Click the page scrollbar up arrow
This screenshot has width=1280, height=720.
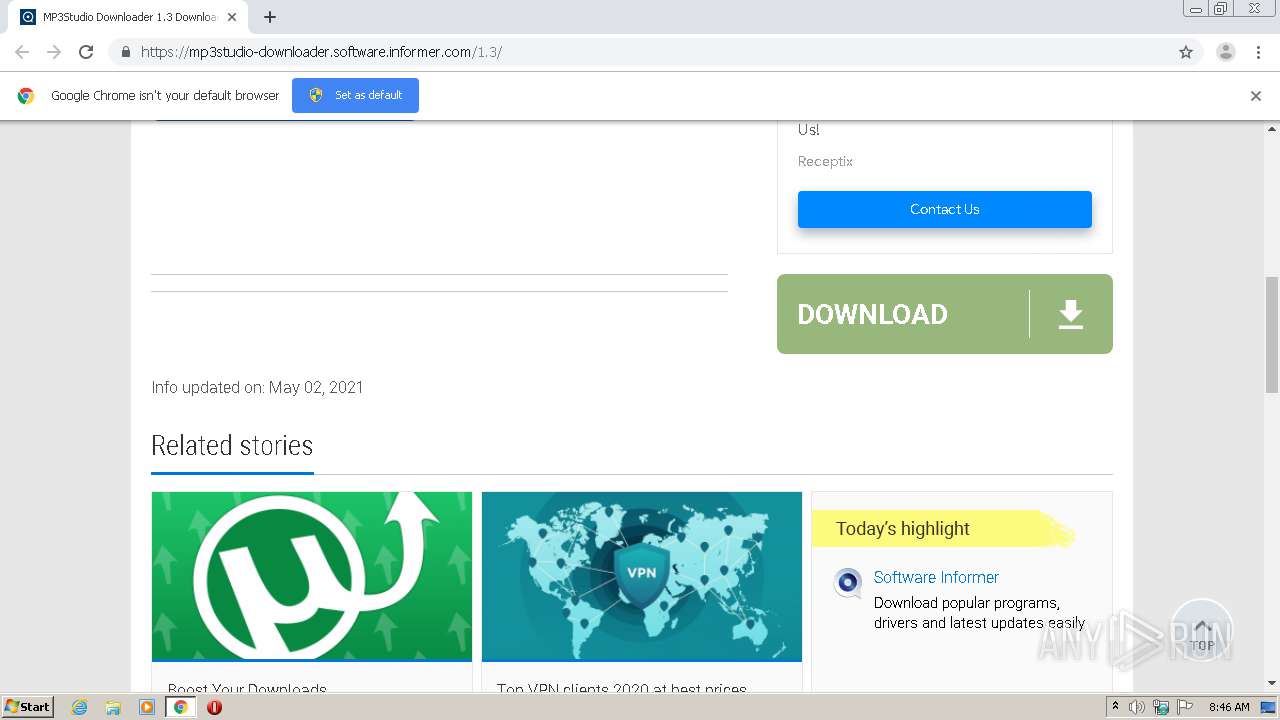point(1272,128)
